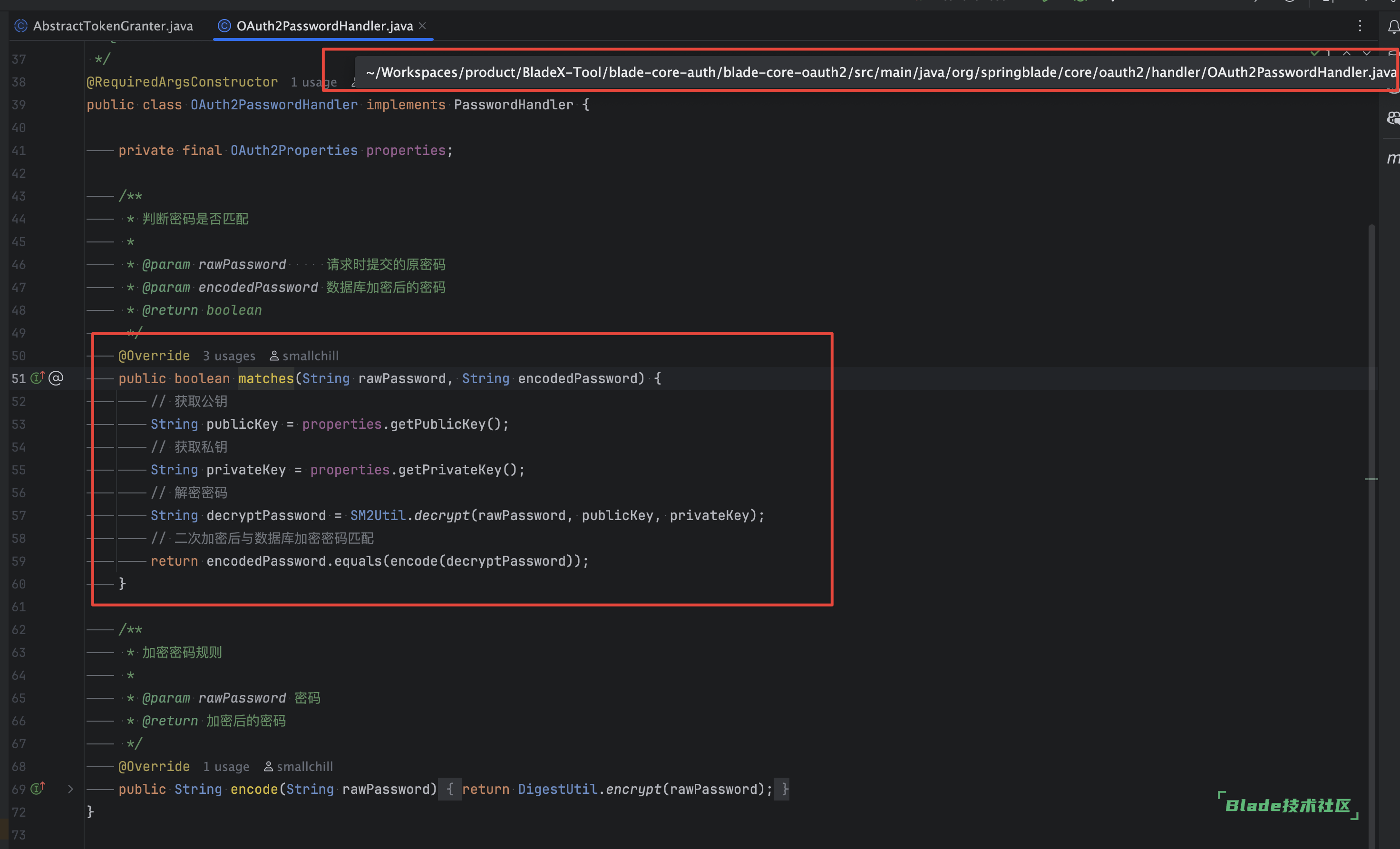Image resolution: width=1400 pixels, height=849 pixels.
Task: Click the matches method name
Action: pyautogui.click(x=266, y=378)
